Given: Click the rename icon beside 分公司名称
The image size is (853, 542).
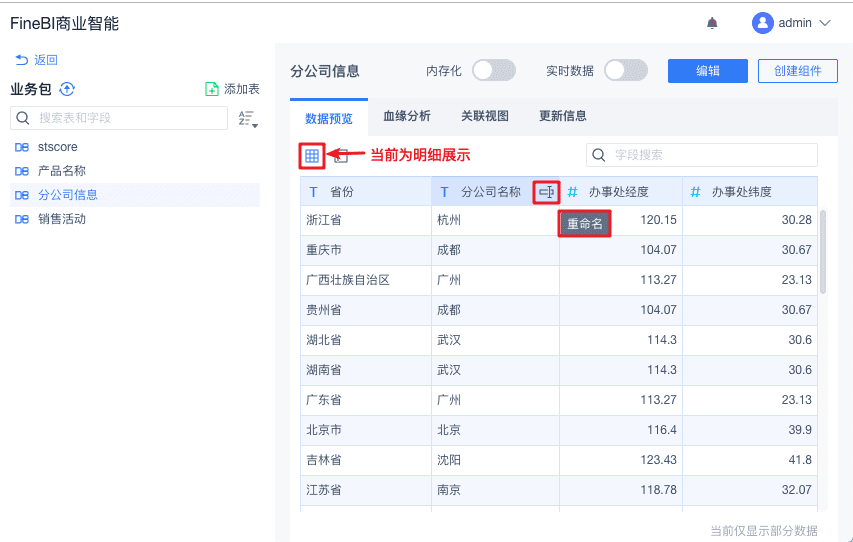Looking at the screenshot, I should 546,192.
